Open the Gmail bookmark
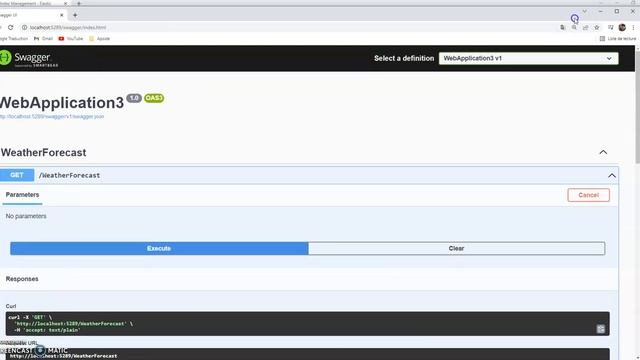640x360 pixels. [43, 38]
